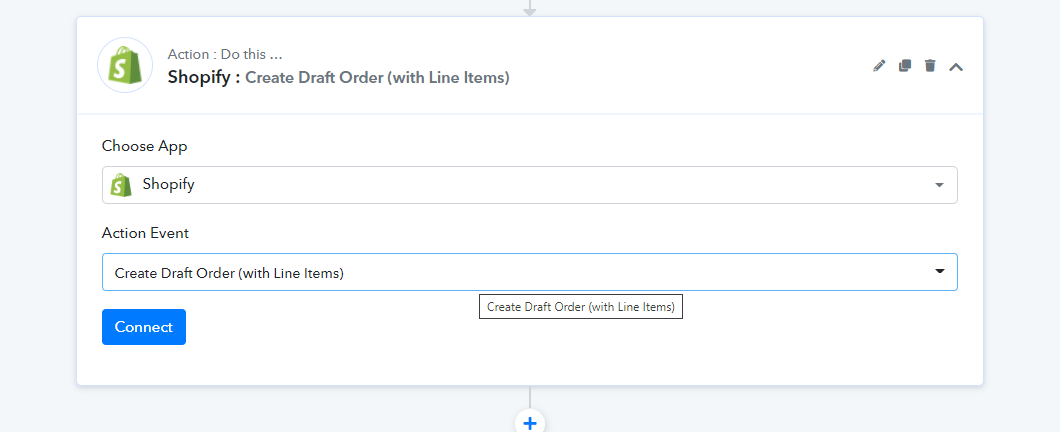This screenshot has height=432, width=1060.
Task: Click the header title Shopify : Create Draft Order
Action: [x=338, y=78]
